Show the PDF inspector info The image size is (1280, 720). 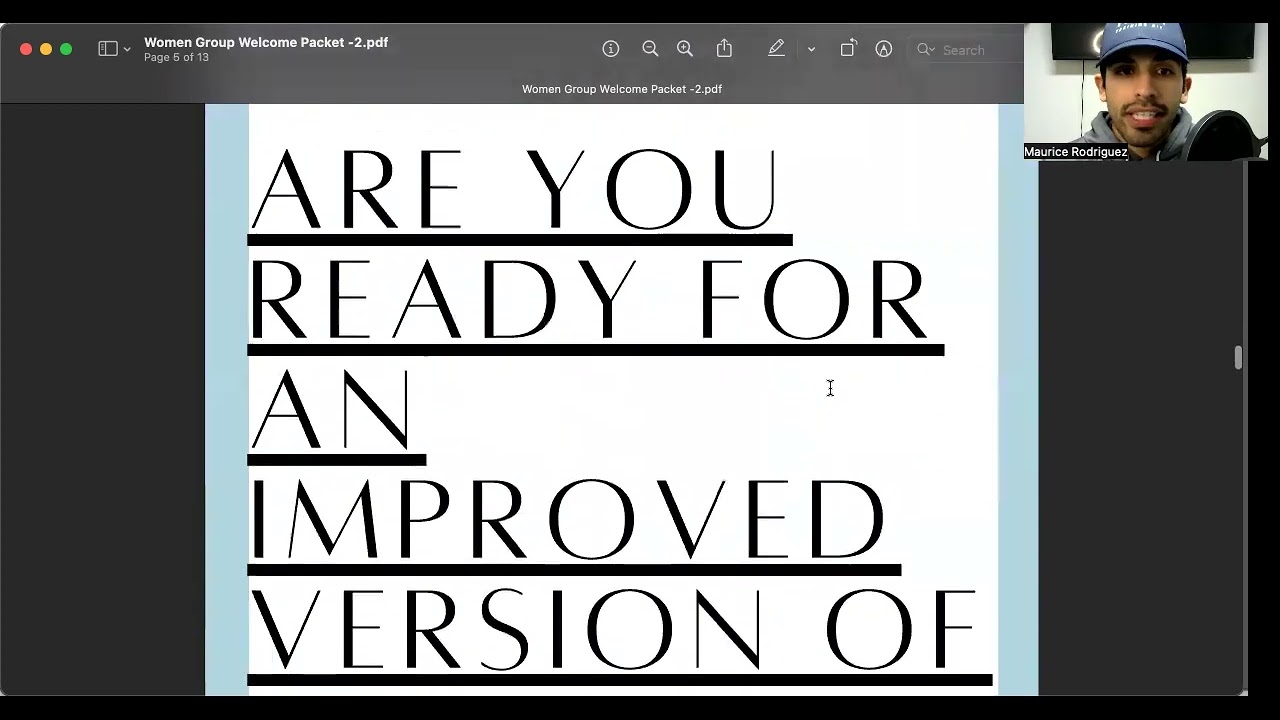coord(611,49)
